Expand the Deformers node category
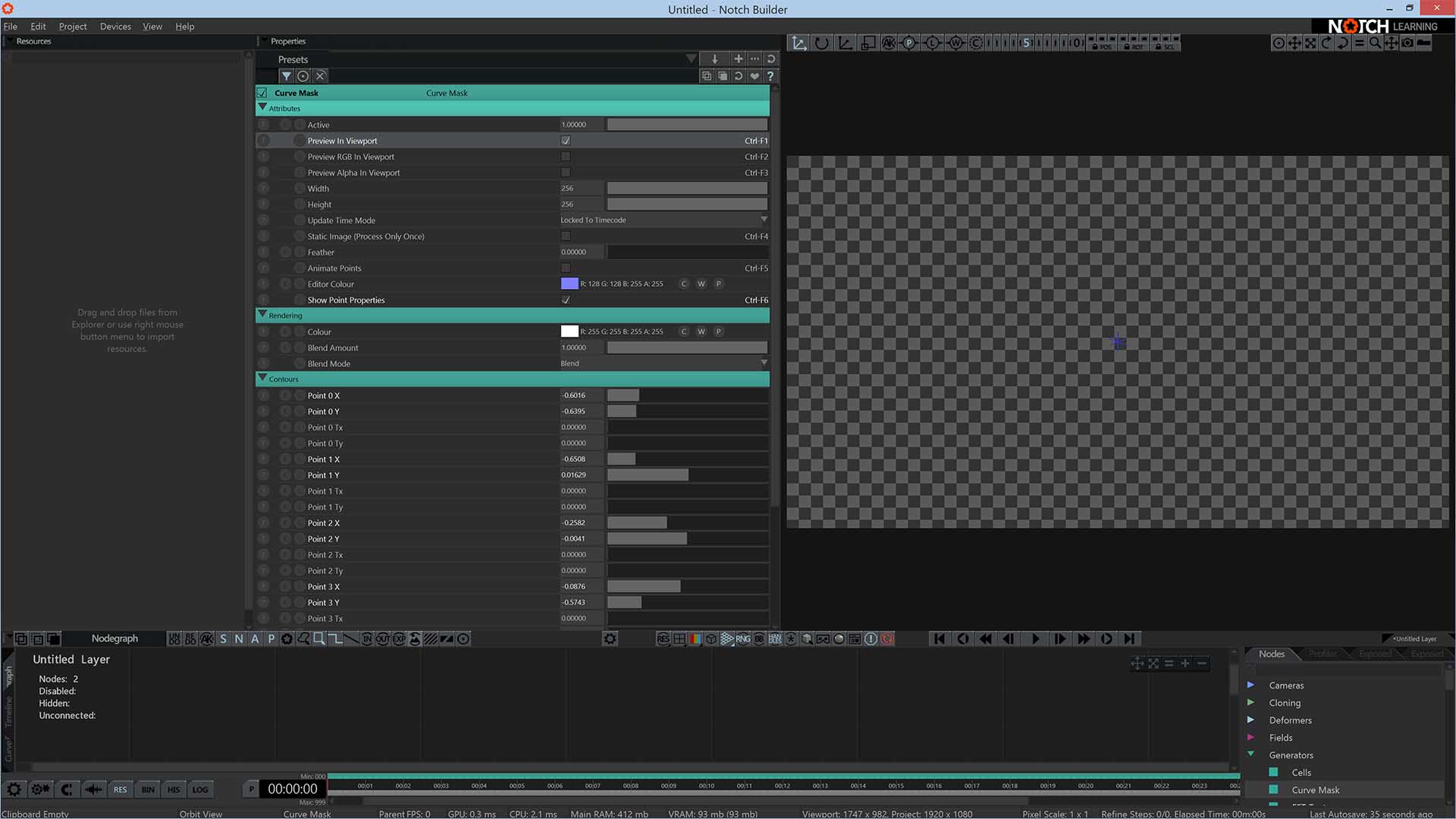This screenshot has height=819, width=1456. point(1250,720)
